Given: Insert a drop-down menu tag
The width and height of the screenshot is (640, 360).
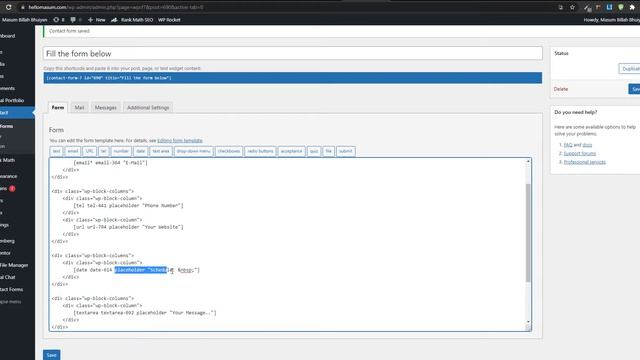Looking at the screenshot, I should (193, 151).
